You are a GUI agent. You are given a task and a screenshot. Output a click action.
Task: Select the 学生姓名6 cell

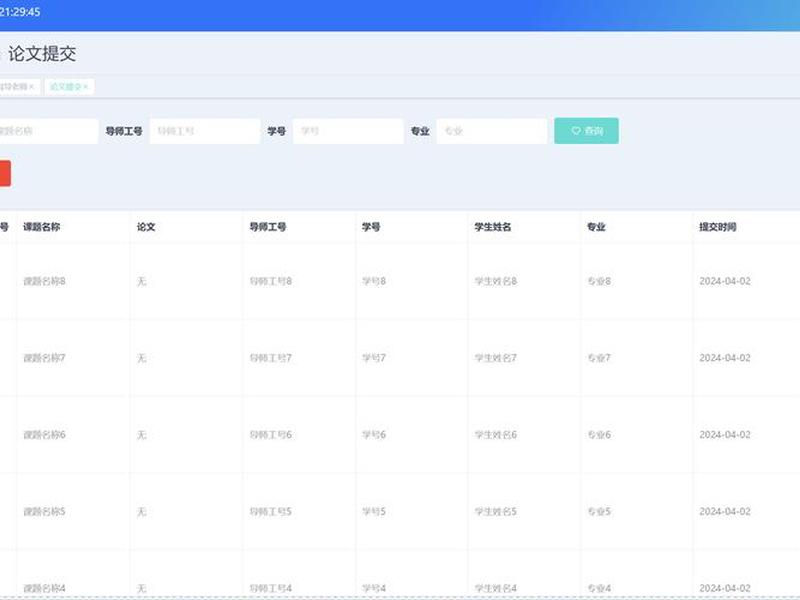(x=496, y=435)
